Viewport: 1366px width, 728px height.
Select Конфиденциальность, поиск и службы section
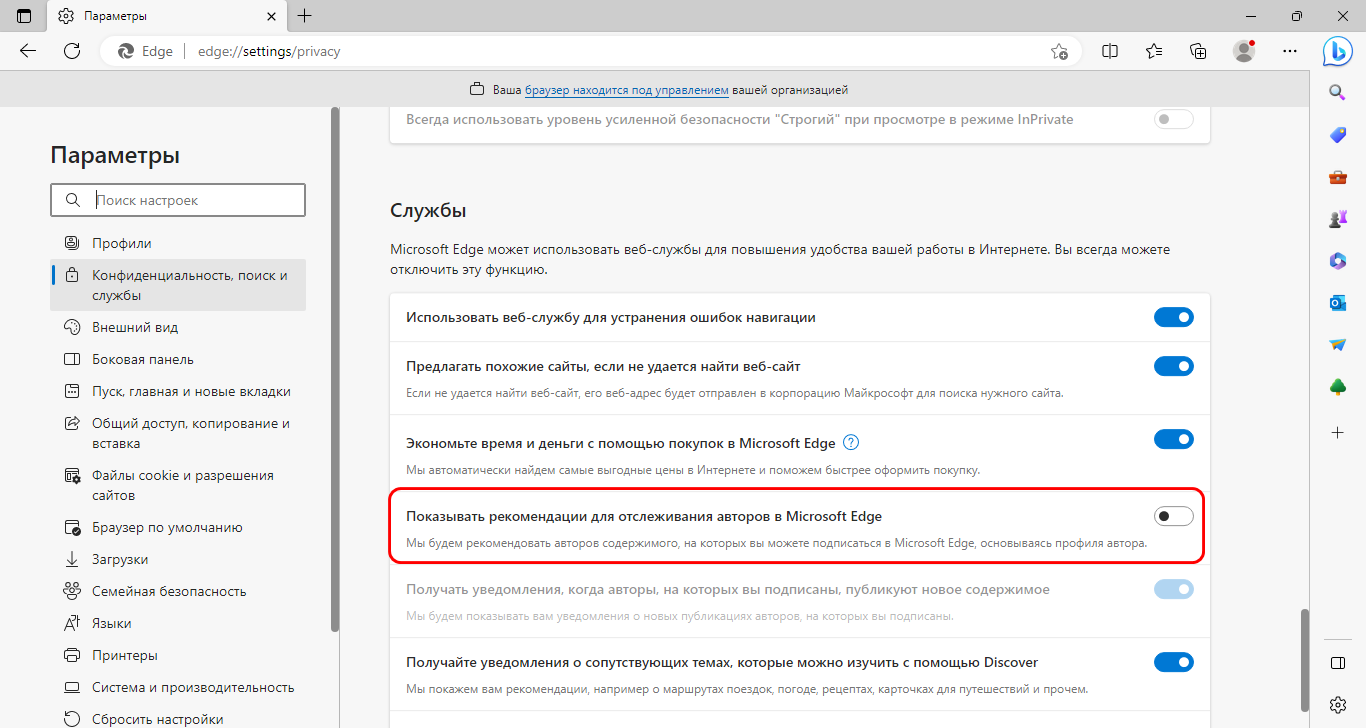(178, 285)
